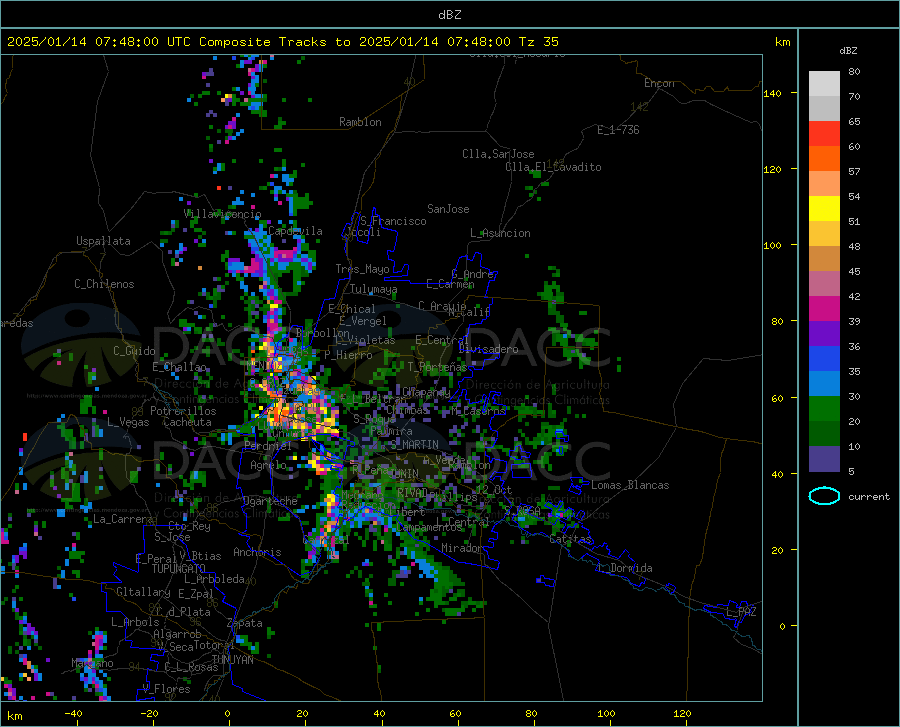Click the 'L_Vegas' place label

point(128,422)
